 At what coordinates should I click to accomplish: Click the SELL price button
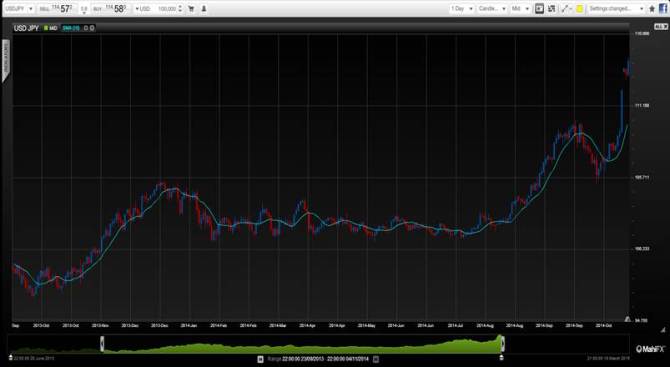pos(57,9)
